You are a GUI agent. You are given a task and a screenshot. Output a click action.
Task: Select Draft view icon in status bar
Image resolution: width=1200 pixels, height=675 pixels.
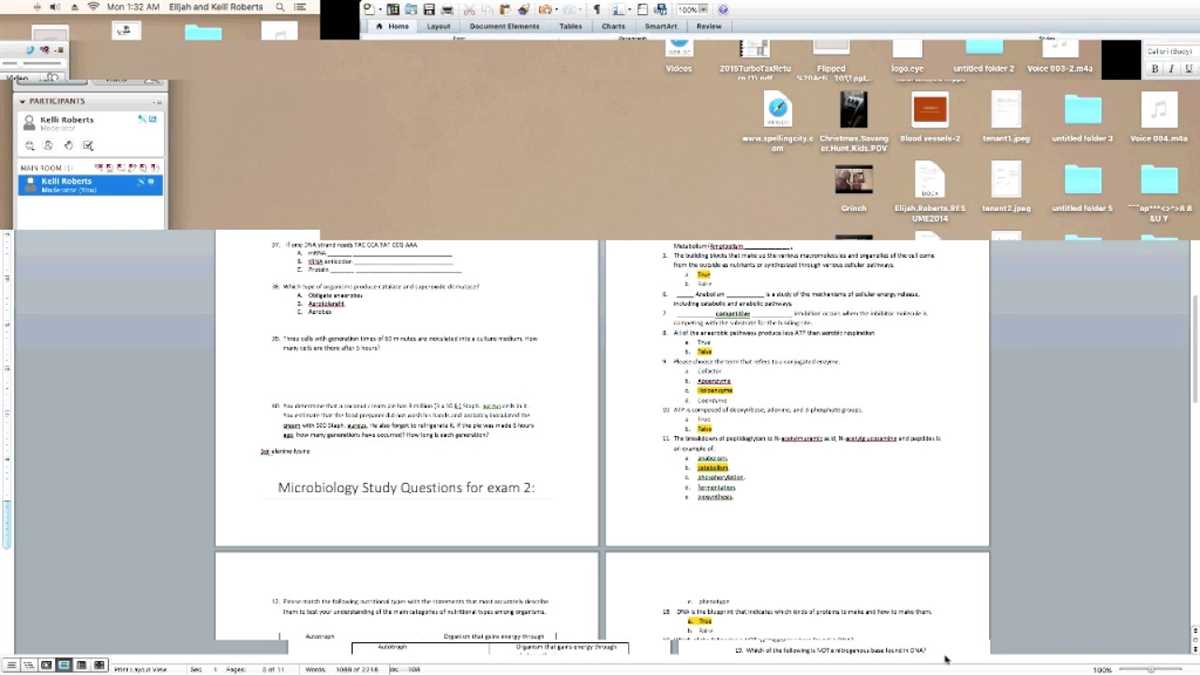pos(11,665)
